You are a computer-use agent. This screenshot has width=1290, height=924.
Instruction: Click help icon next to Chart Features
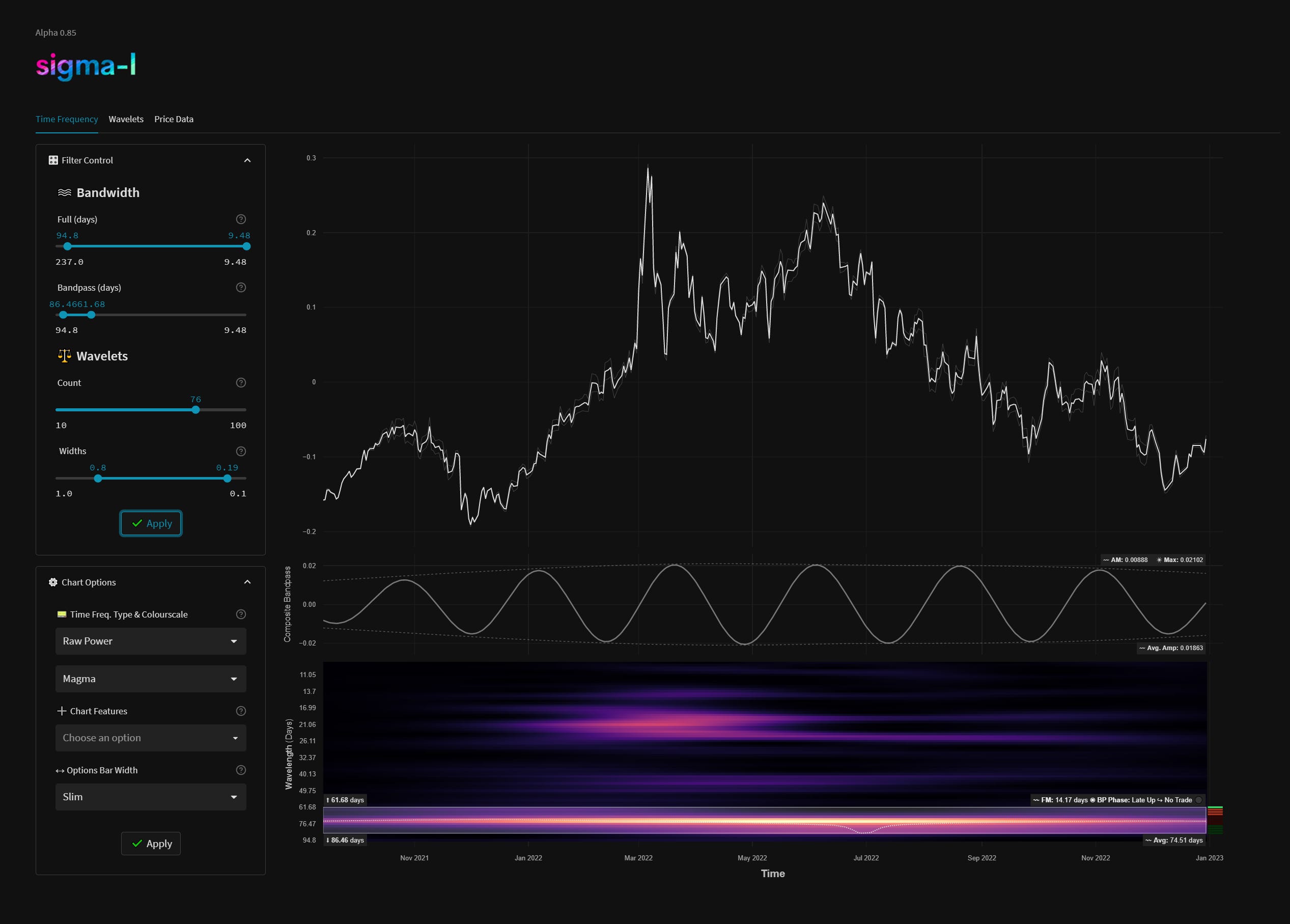pos(241,711)
